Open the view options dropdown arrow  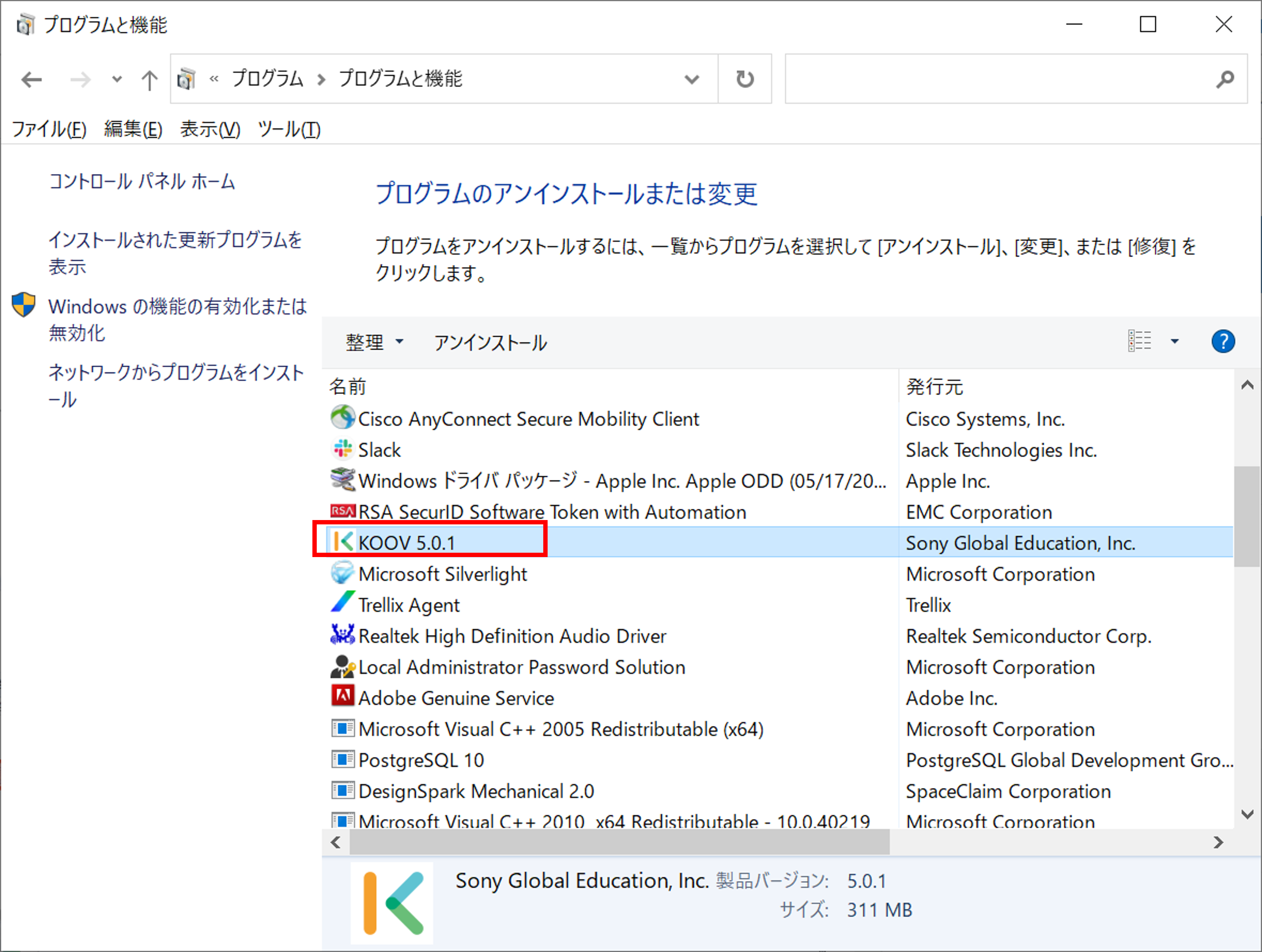point(1174,341)
